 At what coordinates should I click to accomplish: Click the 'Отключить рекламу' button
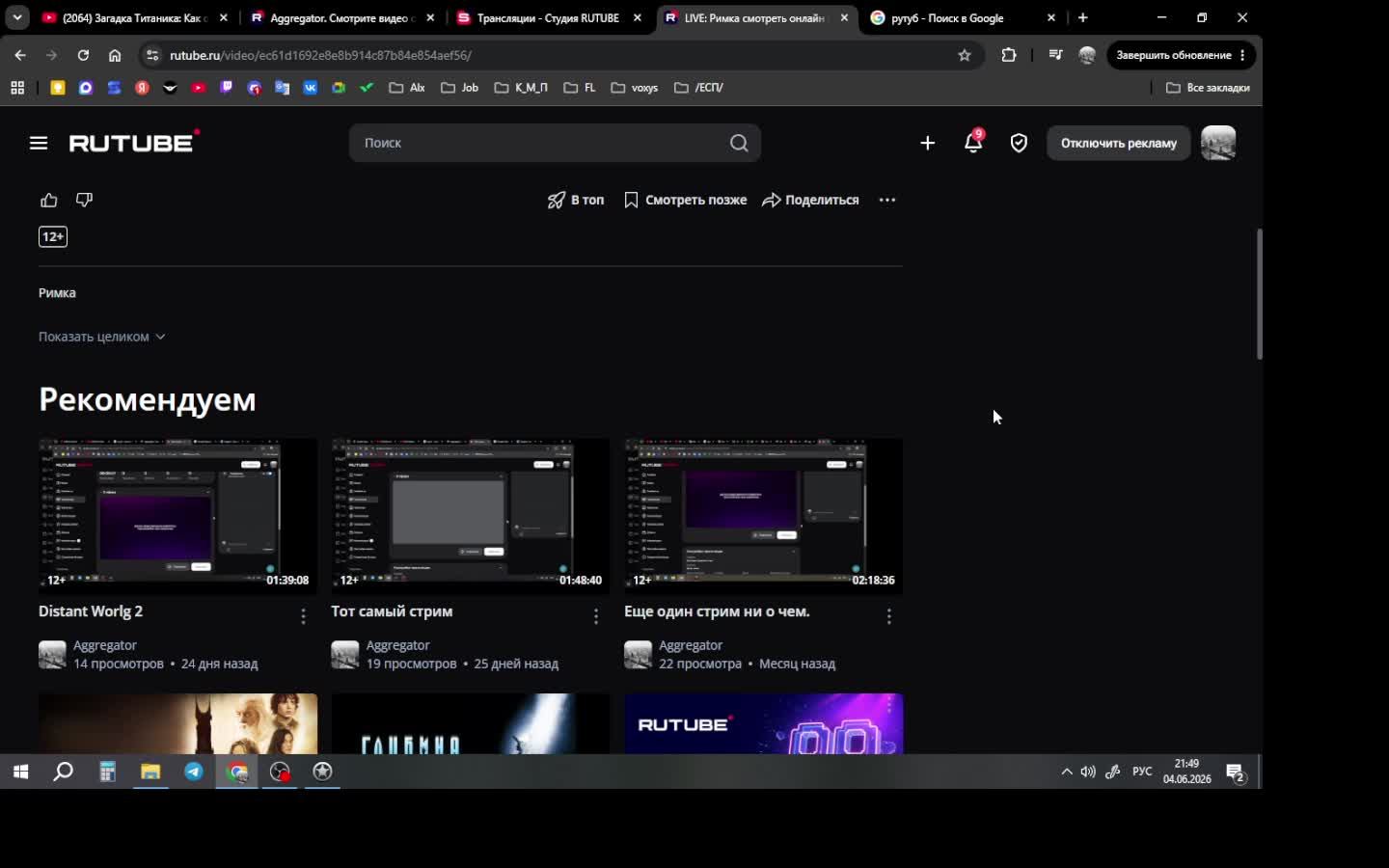click(x=1119, y=143)
